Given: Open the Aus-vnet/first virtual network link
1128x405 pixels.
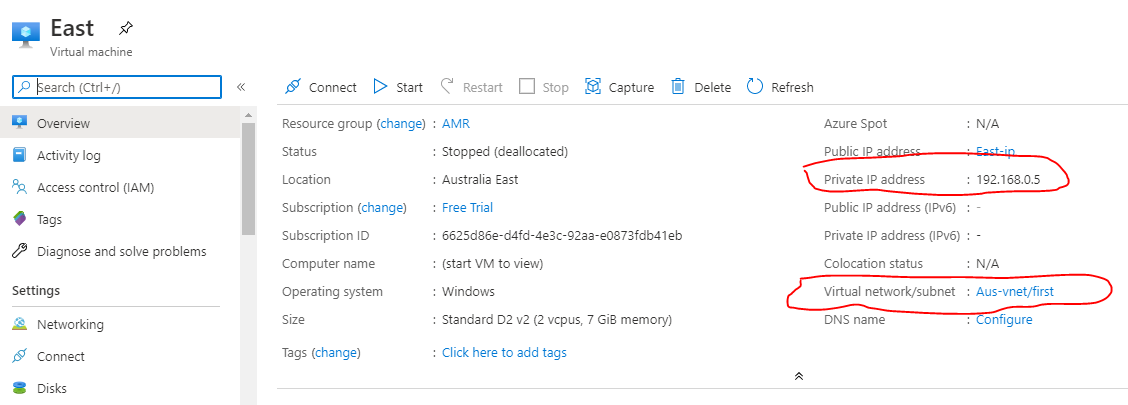Looking at the screenshot, I should 1015,291.
